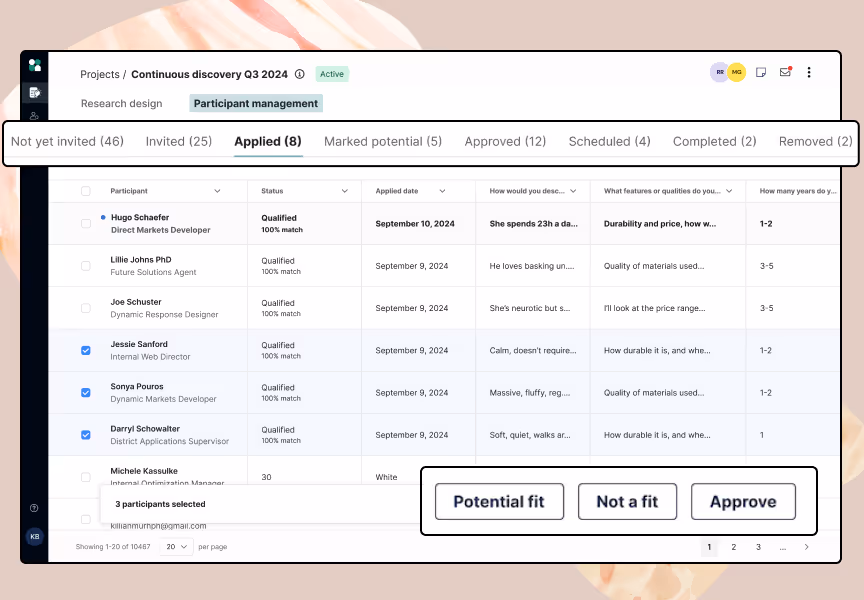Click the RR collaborator avatar
This screenshot has height=600, width=864.
pos(719,72)
